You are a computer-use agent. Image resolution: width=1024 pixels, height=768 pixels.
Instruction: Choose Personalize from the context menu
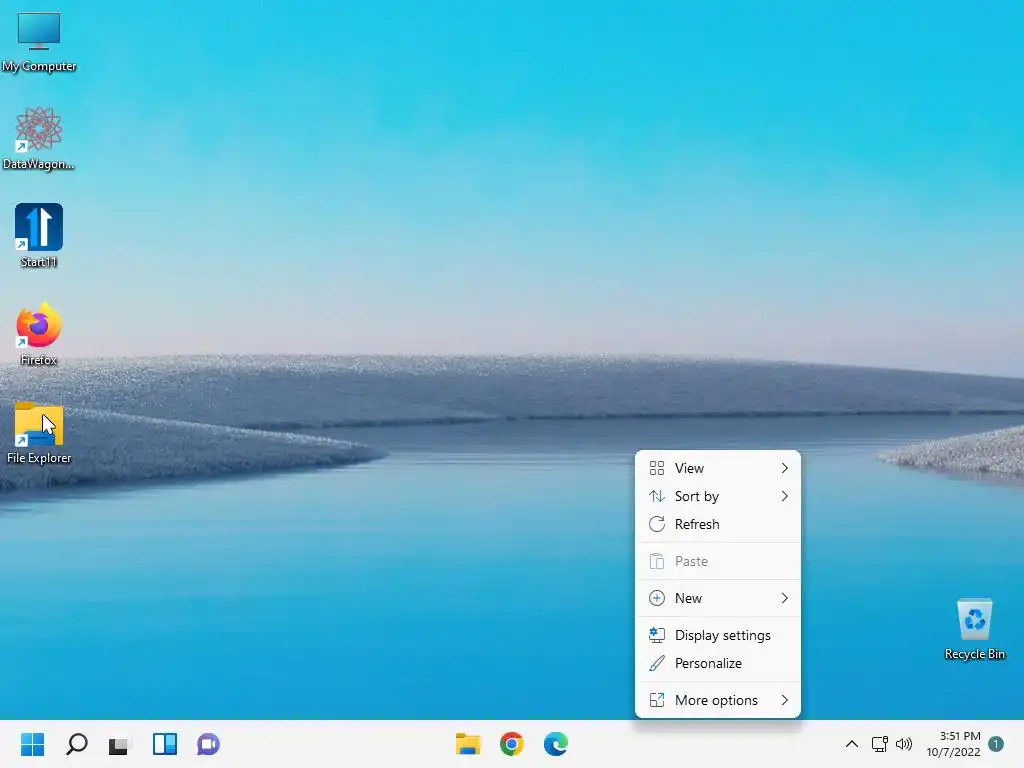point(718,664)
